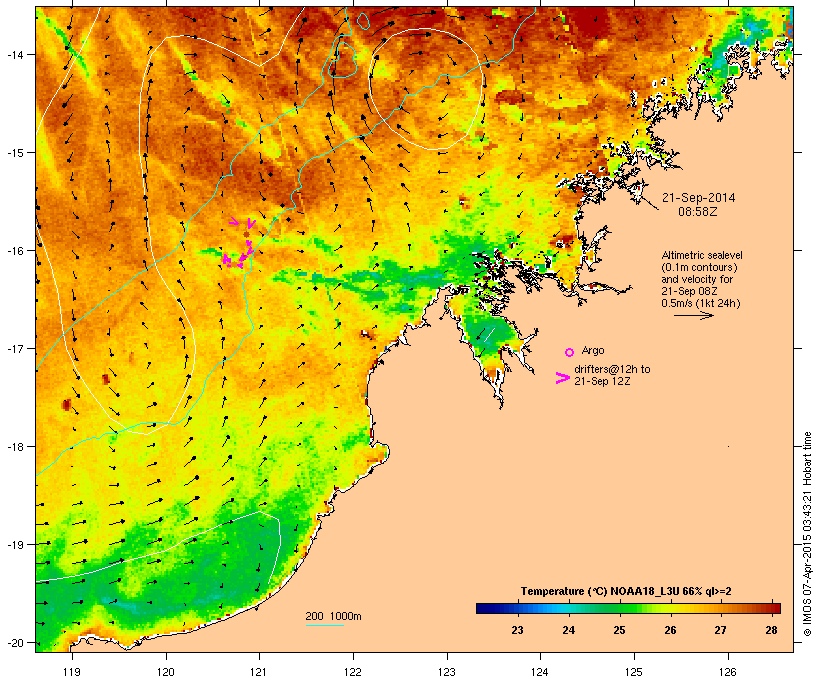This screenshot has width=820, height=680.
Task: Click the colorbar tick label '28'
Action: pyautogui.click(x=771, y=630)
